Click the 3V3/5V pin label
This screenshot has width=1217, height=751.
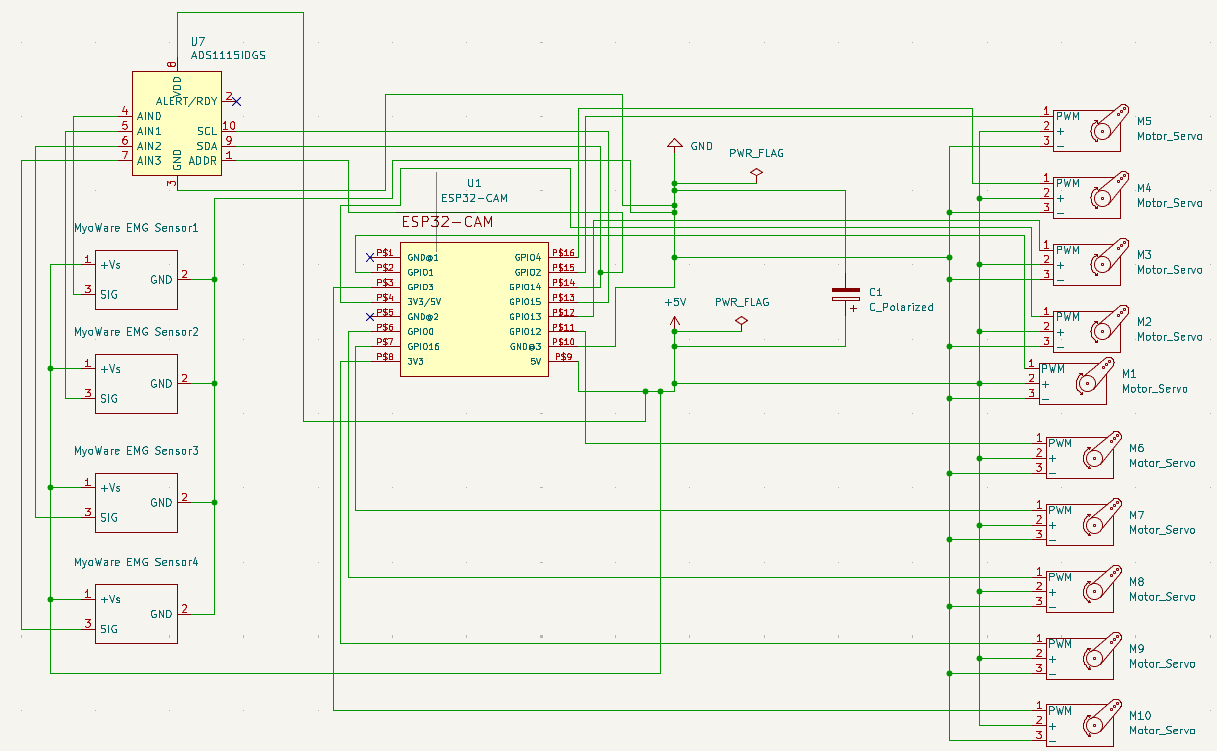tap(424, 302)
